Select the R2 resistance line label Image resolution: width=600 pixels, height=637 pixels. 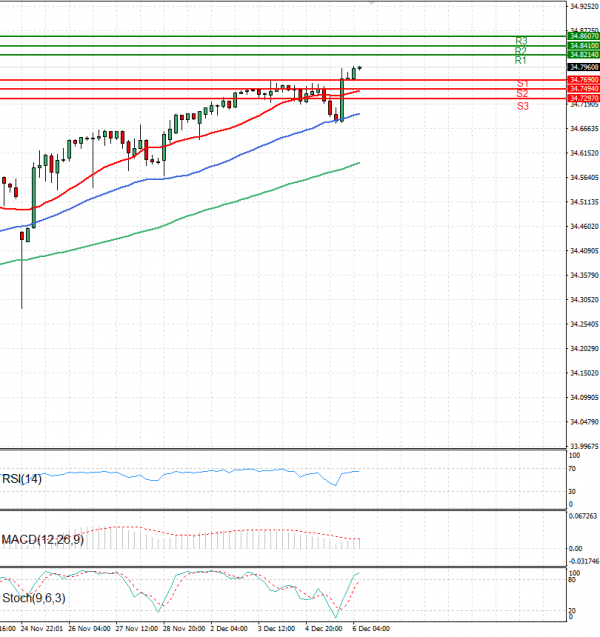click(x=521, y=51)
